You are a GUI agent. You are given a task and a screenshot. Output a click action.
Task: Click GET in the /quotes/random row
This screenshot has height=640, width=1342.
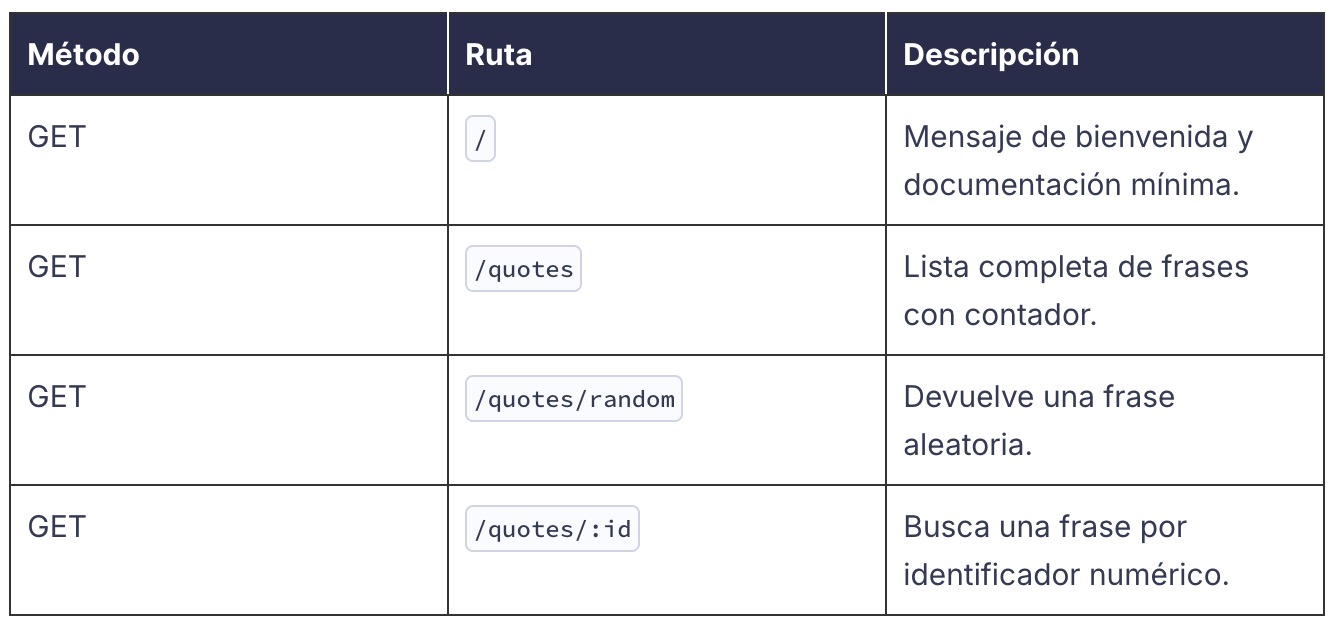tap(56, 397)
